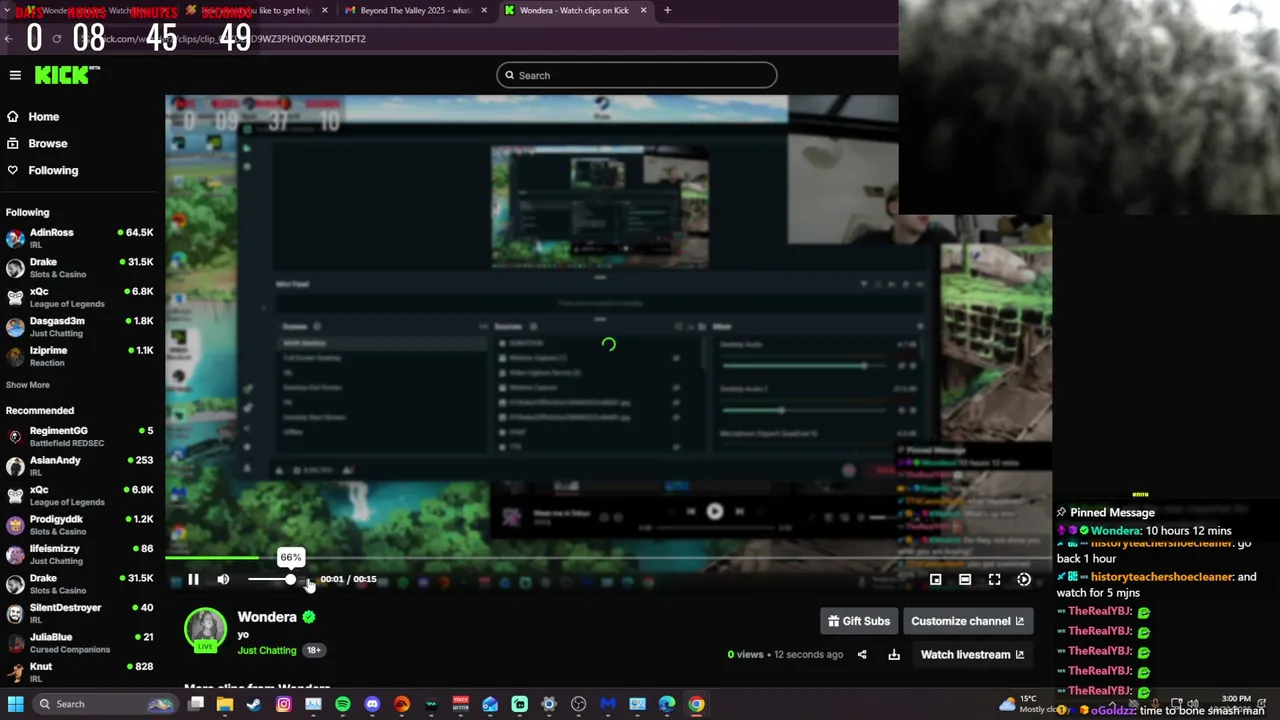Pause the clip playback
Image resolution: width=1280 pixels, height=720 pixels.
tap(193, 579)
